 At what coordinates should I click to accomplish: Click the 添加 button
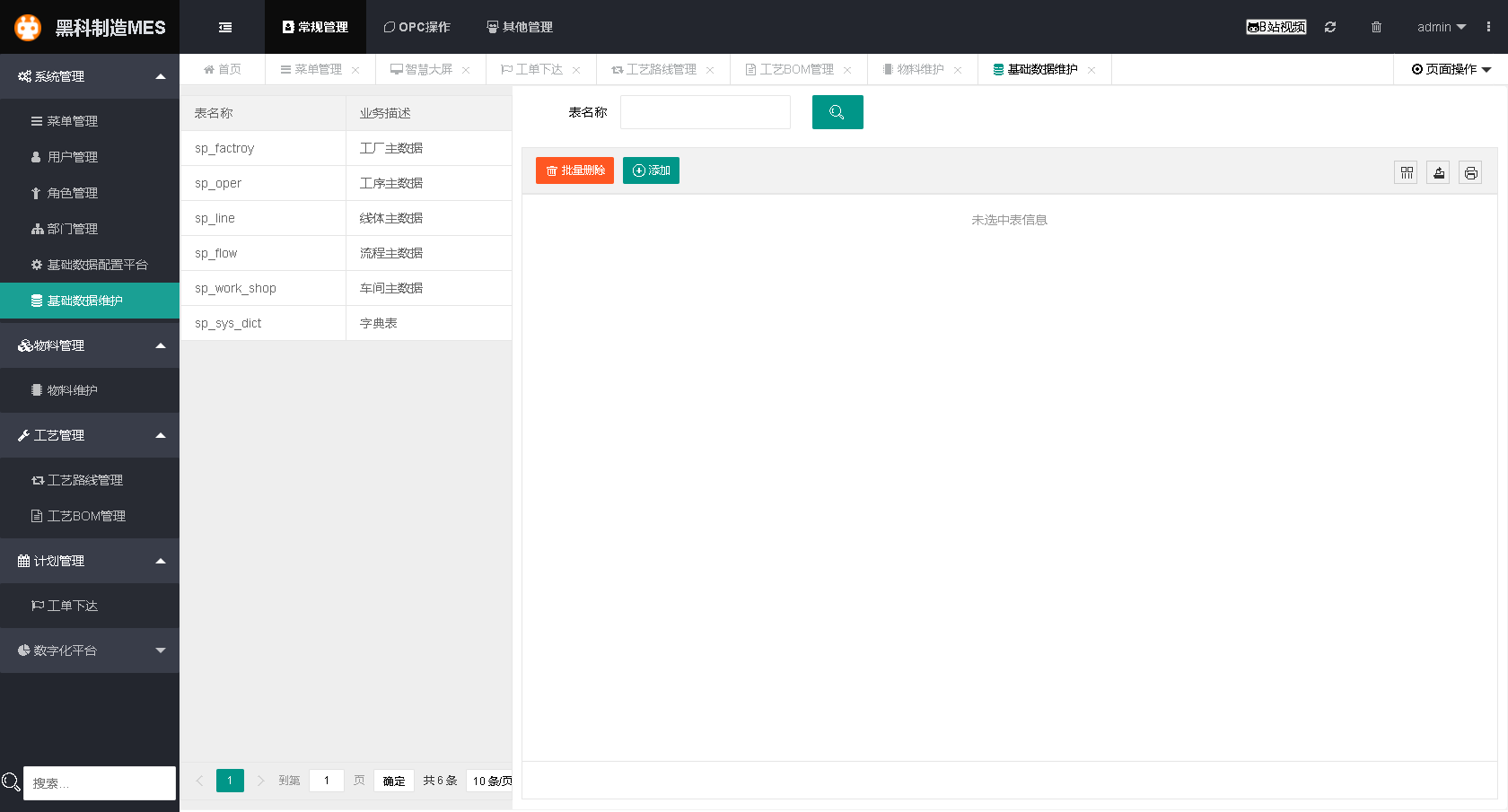pyautogui.click(x=651, y=170)
